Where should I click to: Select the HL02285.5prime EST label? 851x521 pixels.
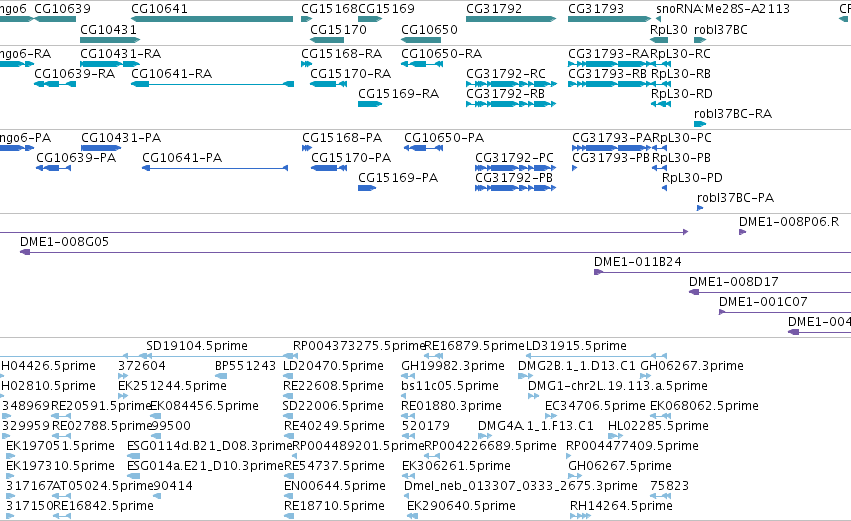[x=658, y=427]
